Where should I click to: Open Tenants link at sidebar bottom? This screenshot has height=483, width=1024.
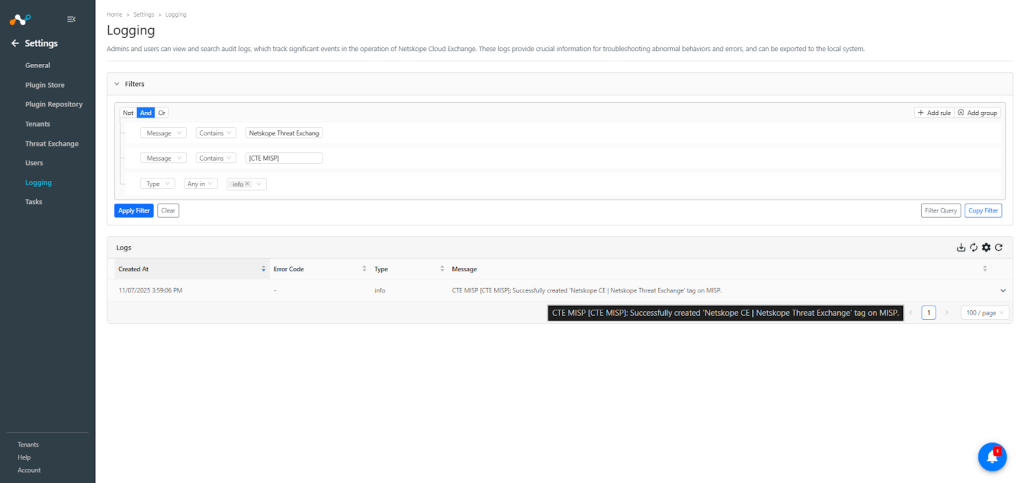pos(28,444)
